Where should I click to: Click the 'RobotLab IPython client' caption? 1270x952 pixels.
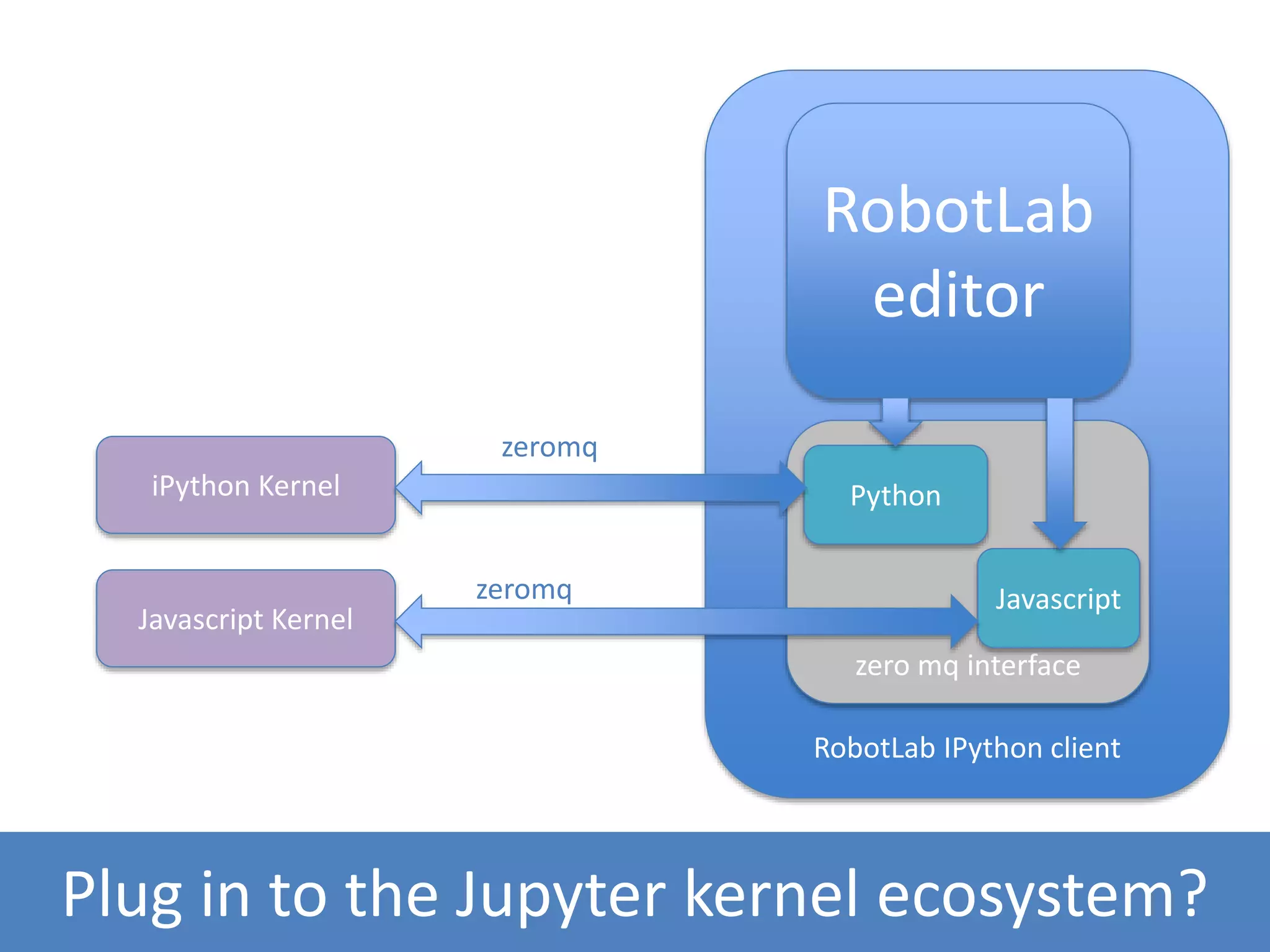click(x=967, y=747)
